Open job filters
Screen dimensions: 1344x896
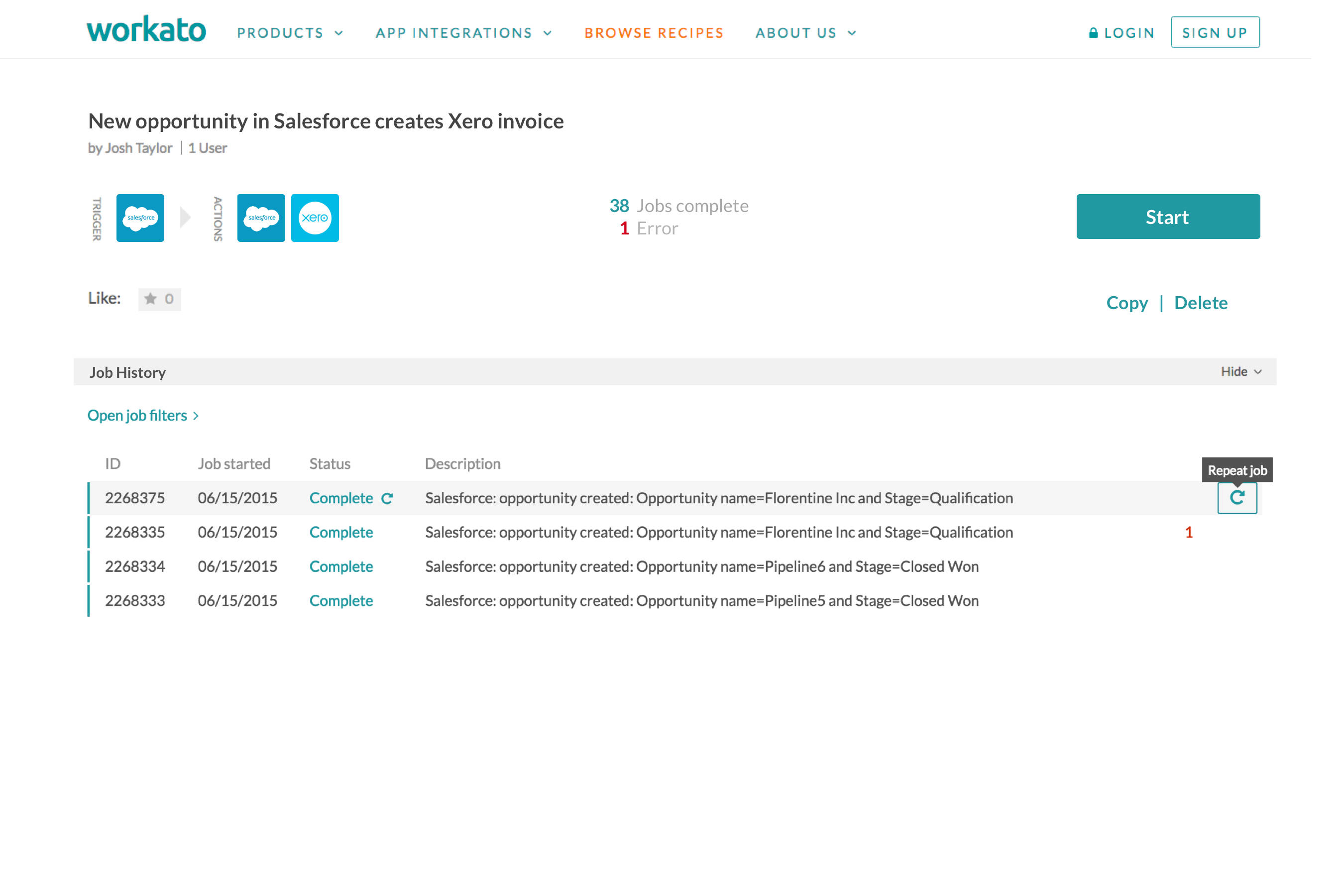143,416
